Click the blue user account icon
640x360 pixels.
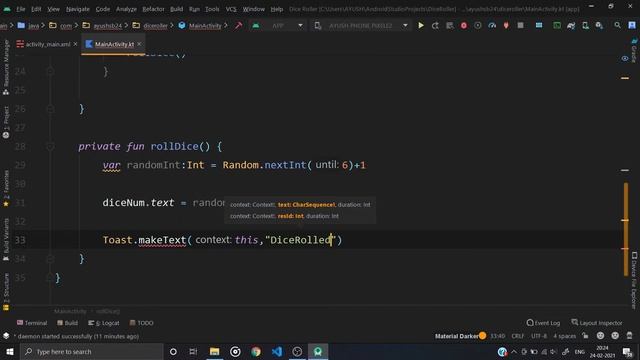click(x=632, y=25)
